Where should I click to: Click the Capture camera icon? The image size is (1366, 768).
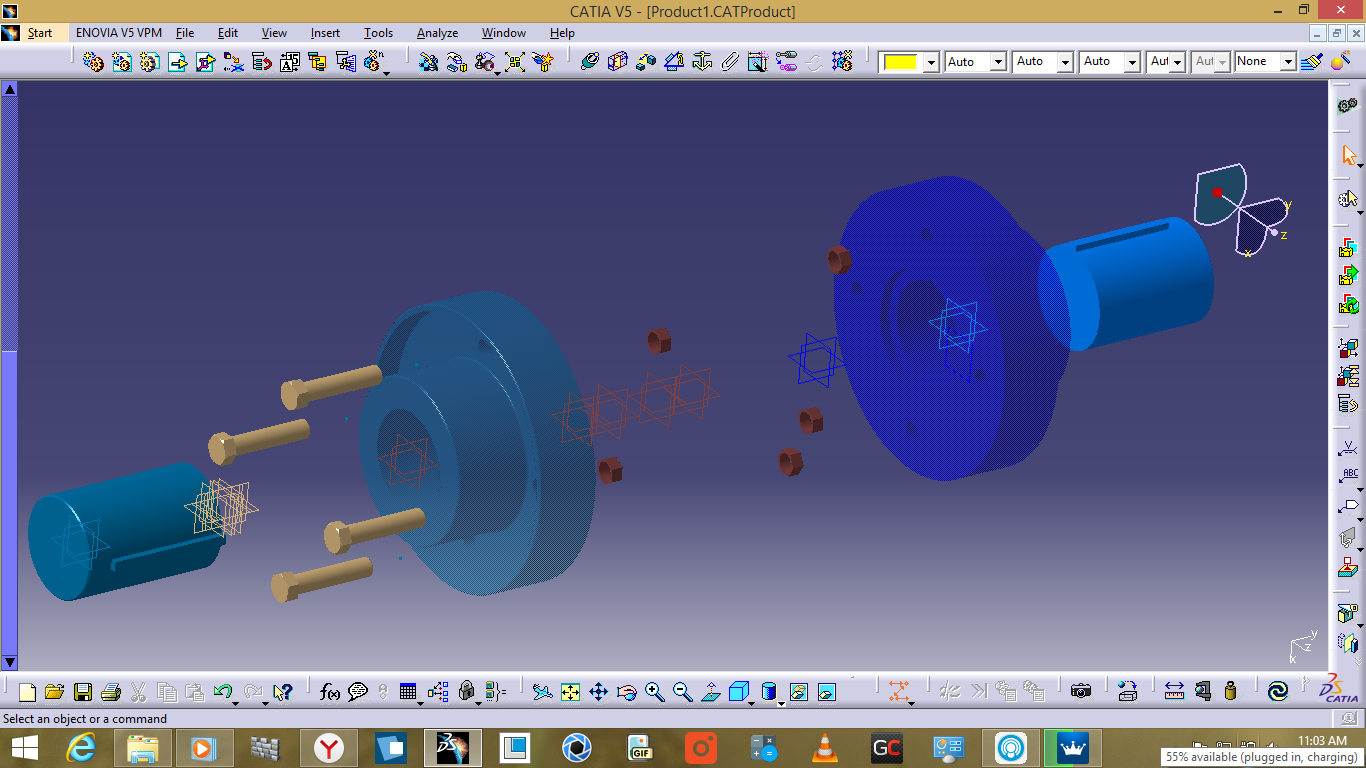[1080, 691]
